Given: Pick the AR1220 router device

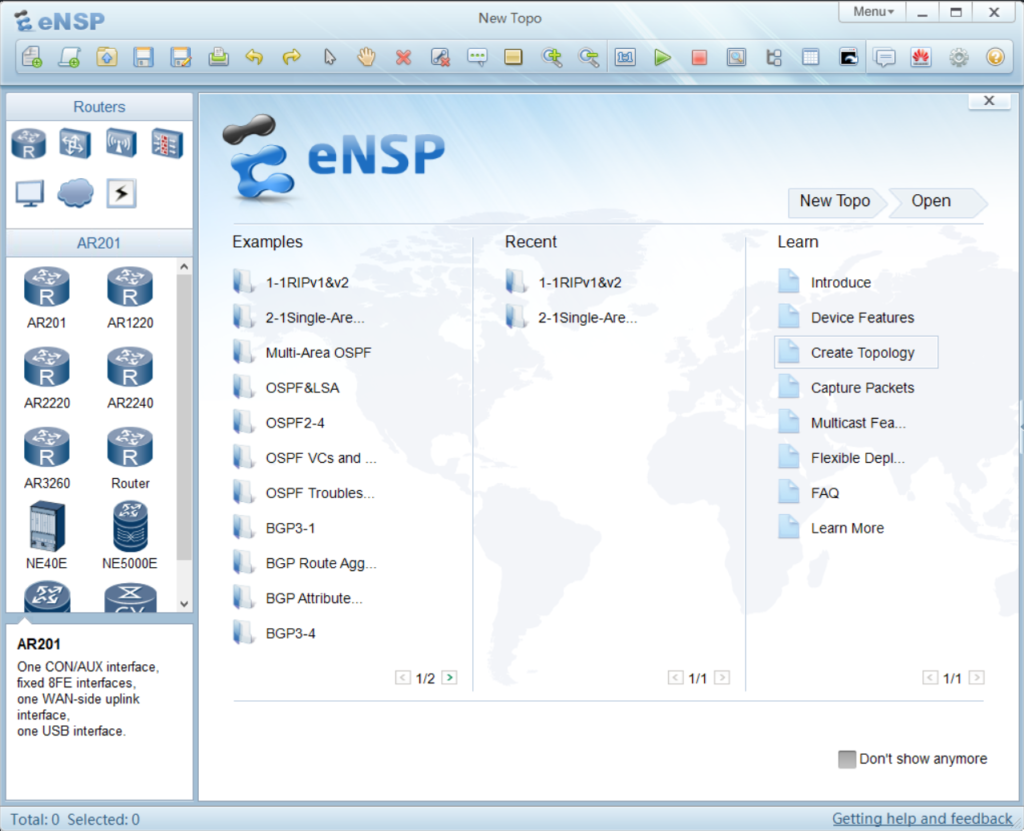Looking at the screenshot, I should point(130,298).
